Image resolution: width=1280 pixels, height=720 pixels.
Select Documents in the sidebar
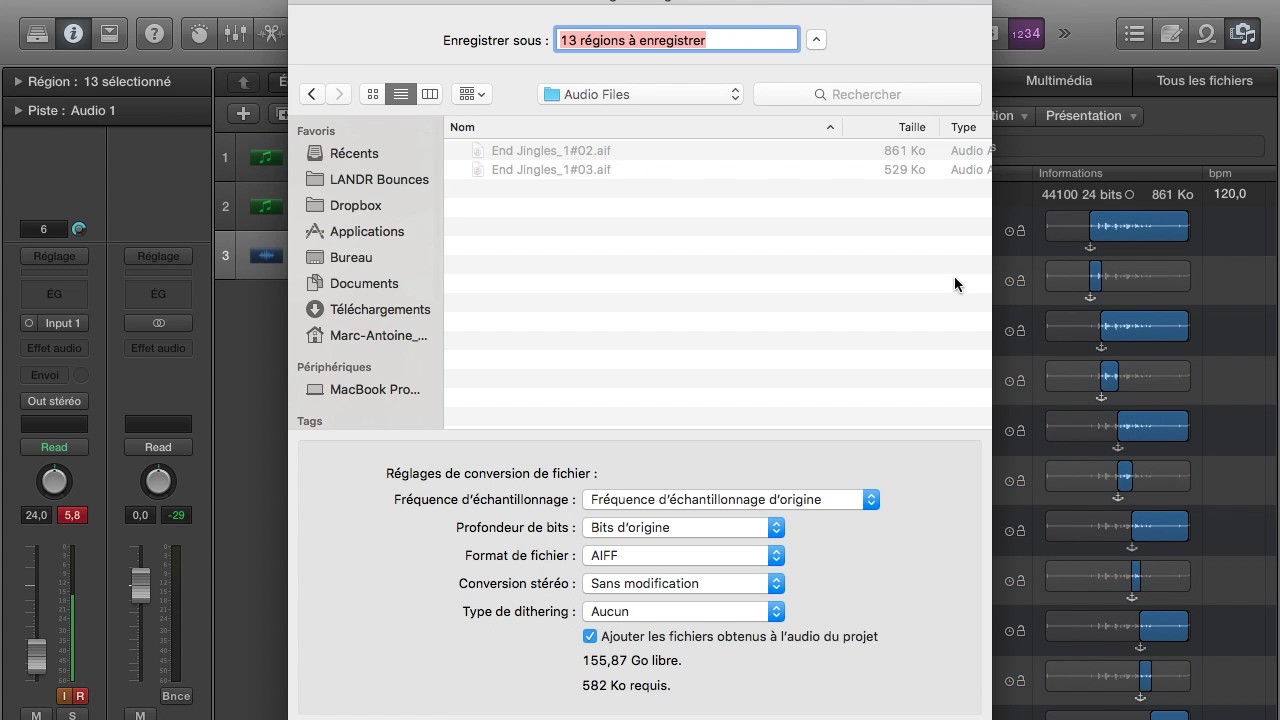[x=364, y=283]
